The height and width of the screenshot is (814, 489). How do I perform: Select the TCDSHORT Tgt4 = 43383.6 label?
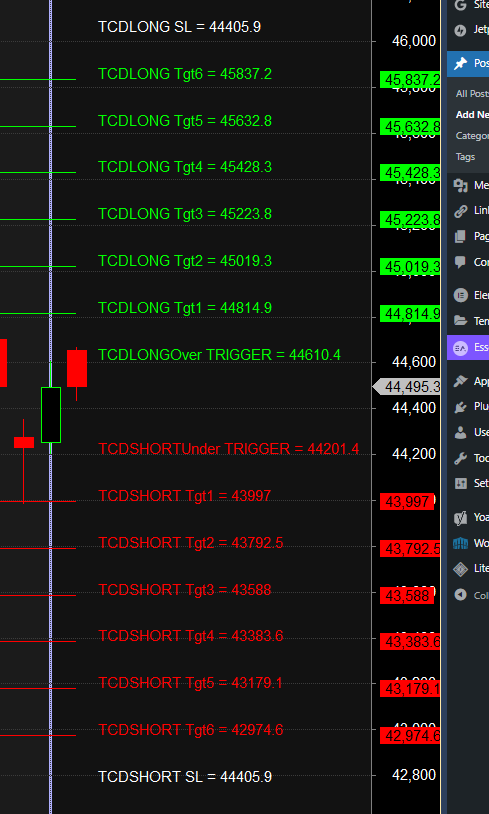click(x=191, y=635)
